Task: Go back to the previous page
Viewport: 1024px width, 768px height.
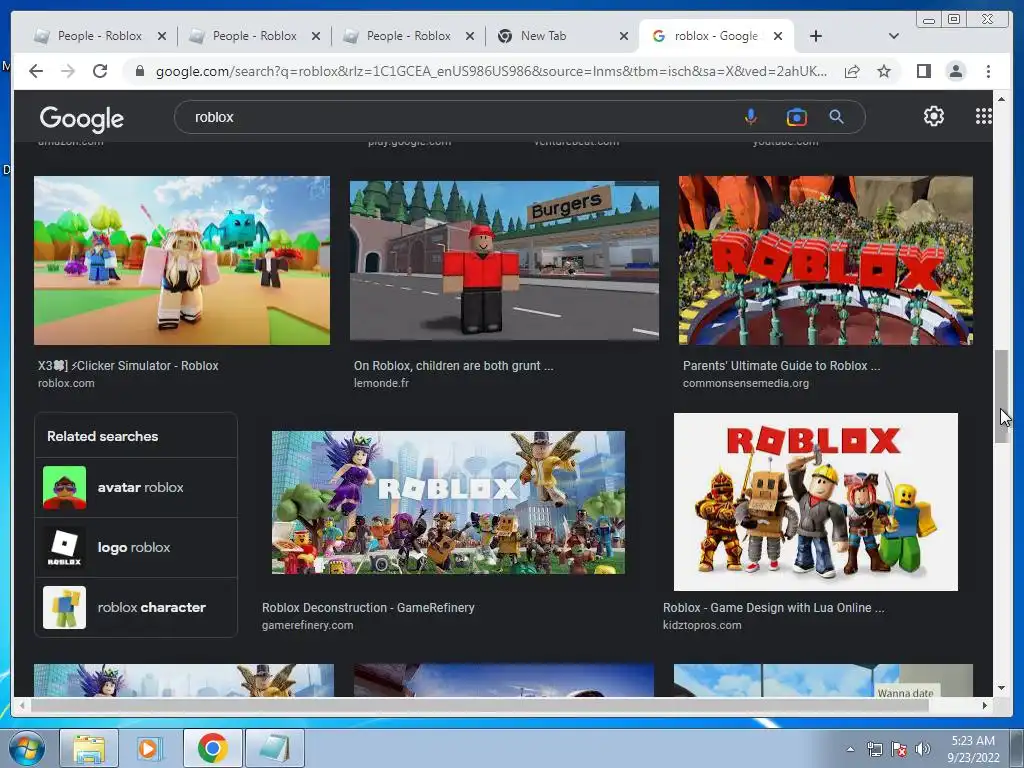Action: pyautogui.click(x=36, y=71)
